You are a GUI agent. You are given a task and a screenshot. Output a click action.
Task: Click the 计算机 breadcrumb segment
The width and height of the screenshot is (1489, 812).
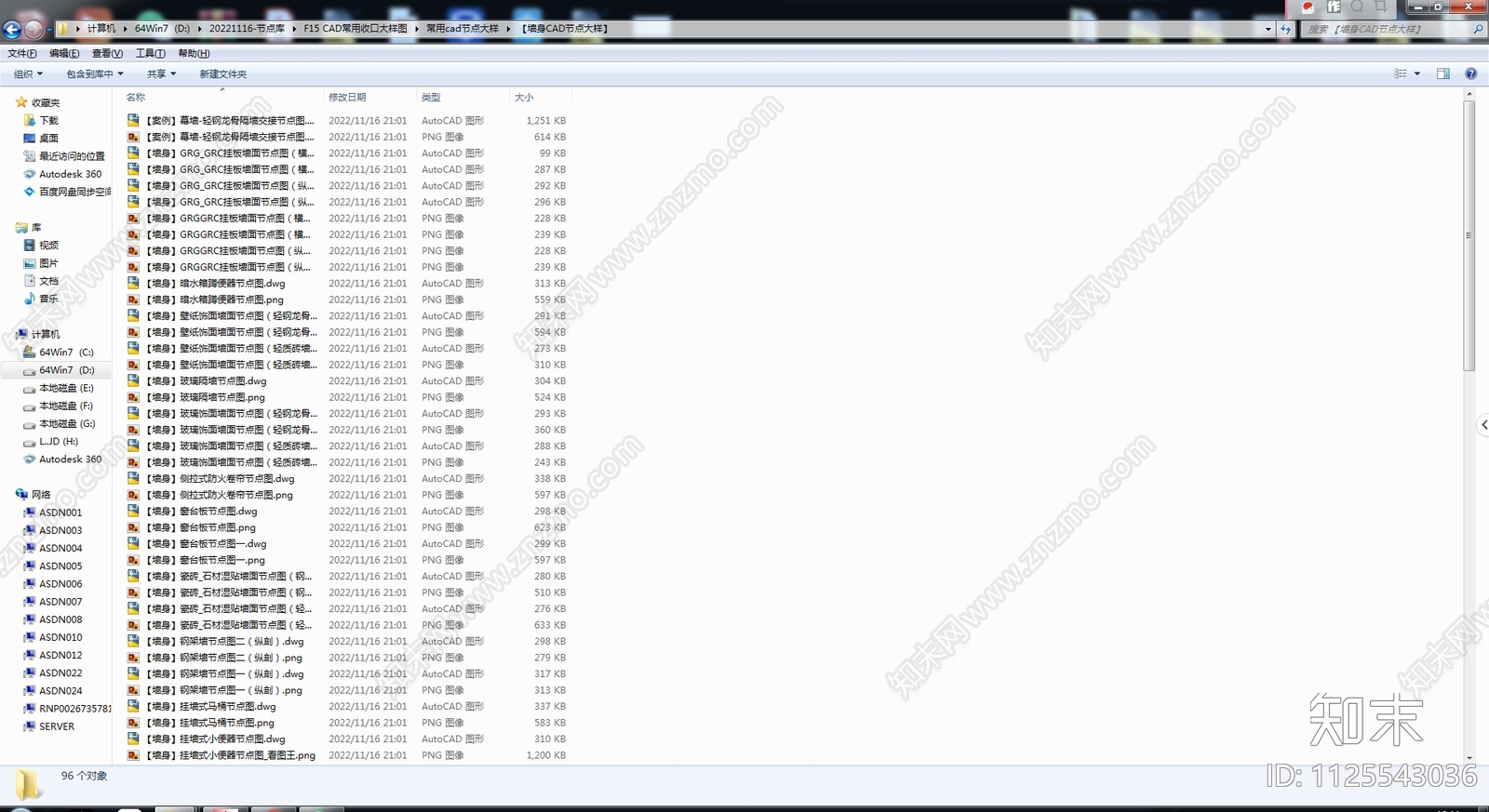pyautogui.click(x=101, y=29)
